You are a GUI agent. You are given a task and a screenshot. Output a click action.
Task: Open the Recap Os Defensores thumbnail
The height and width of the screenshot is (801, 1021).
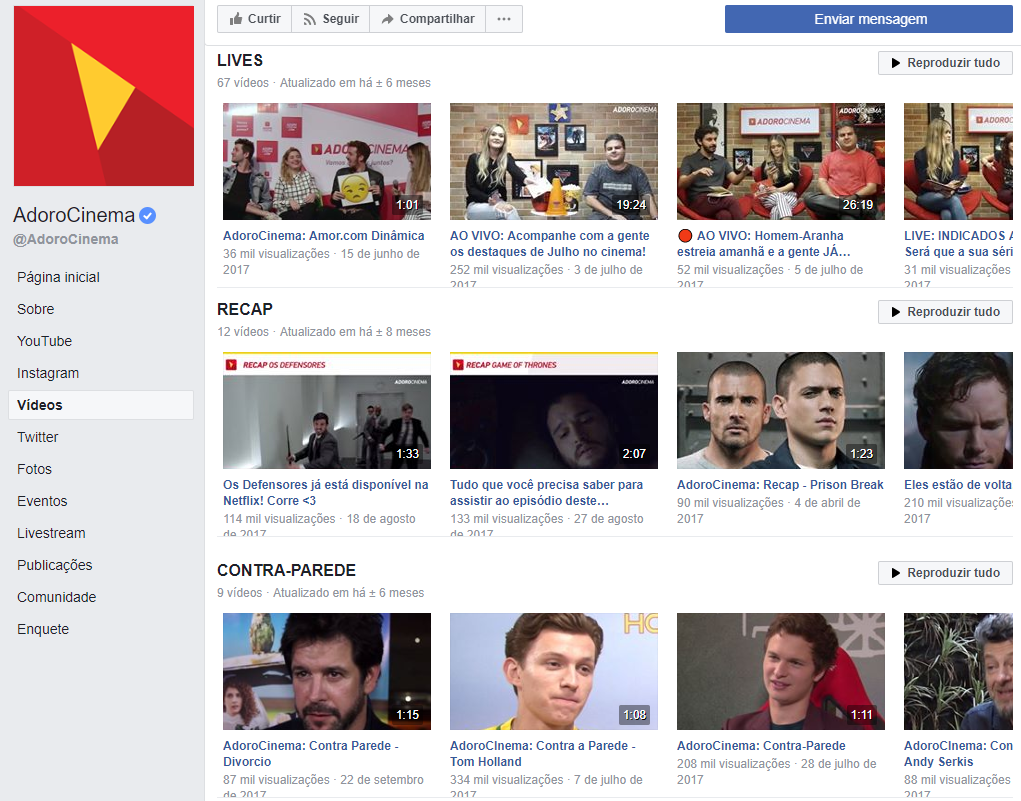(327, 410)
